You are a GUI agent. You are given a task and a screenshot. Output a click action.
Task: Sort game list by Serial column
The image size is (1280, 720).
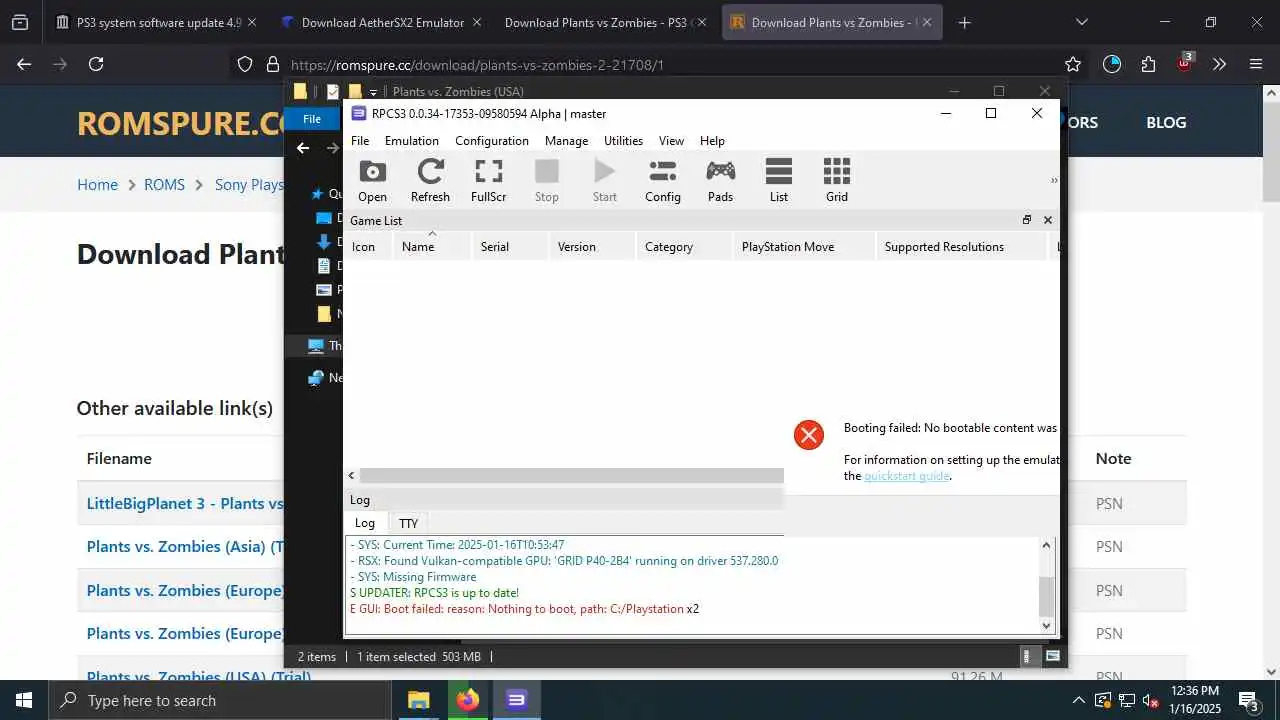(x=510, y=247)
